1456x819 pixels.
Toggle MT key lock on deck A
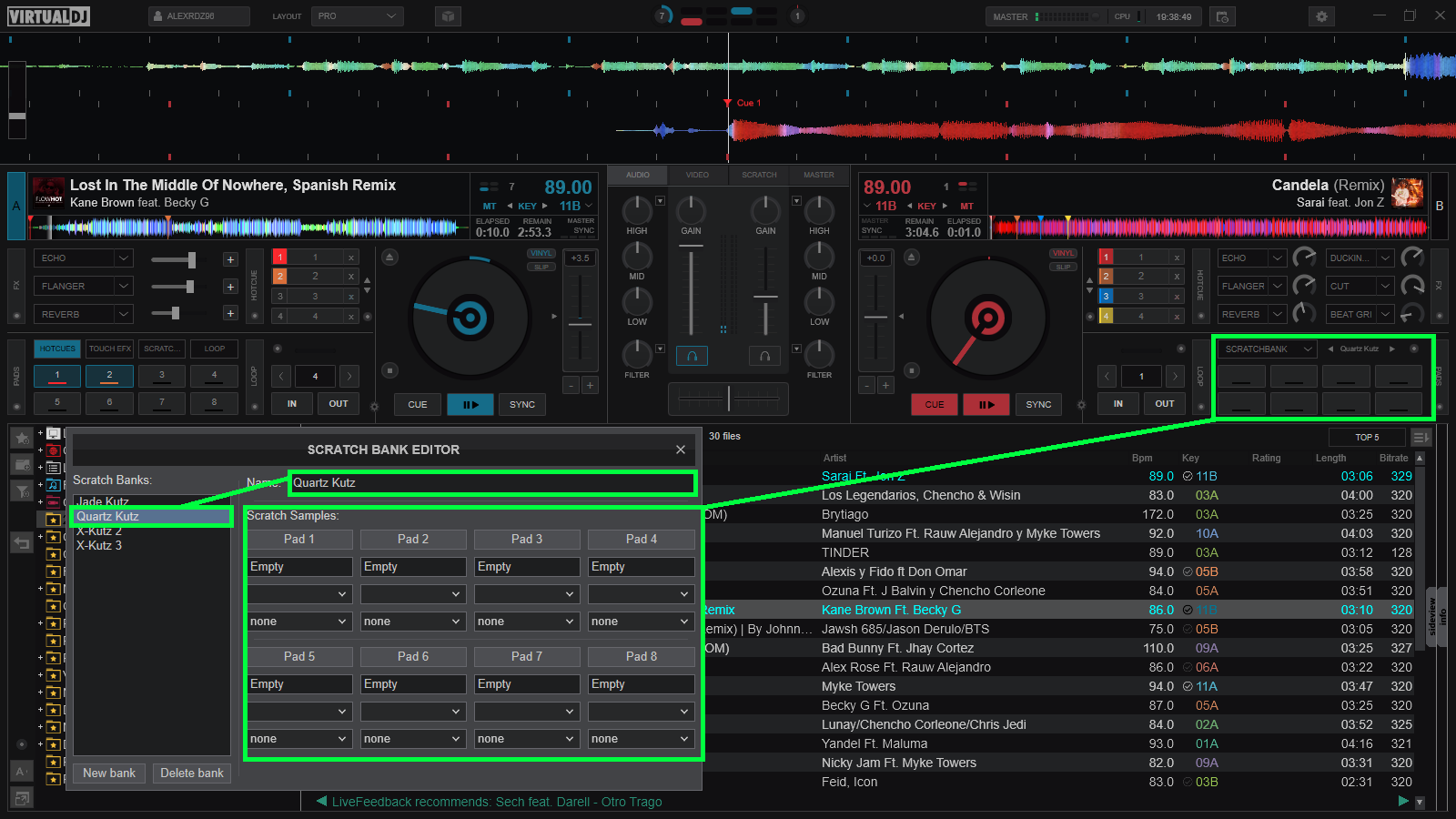point(489,206)
